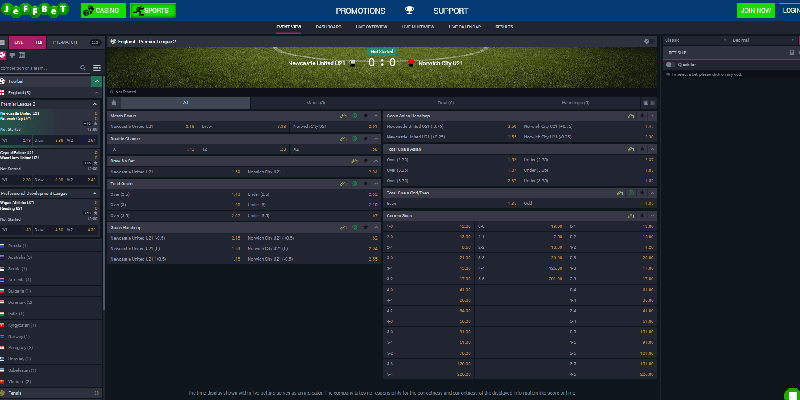
Task: Collapse the Football sport section
Action: 96,81
